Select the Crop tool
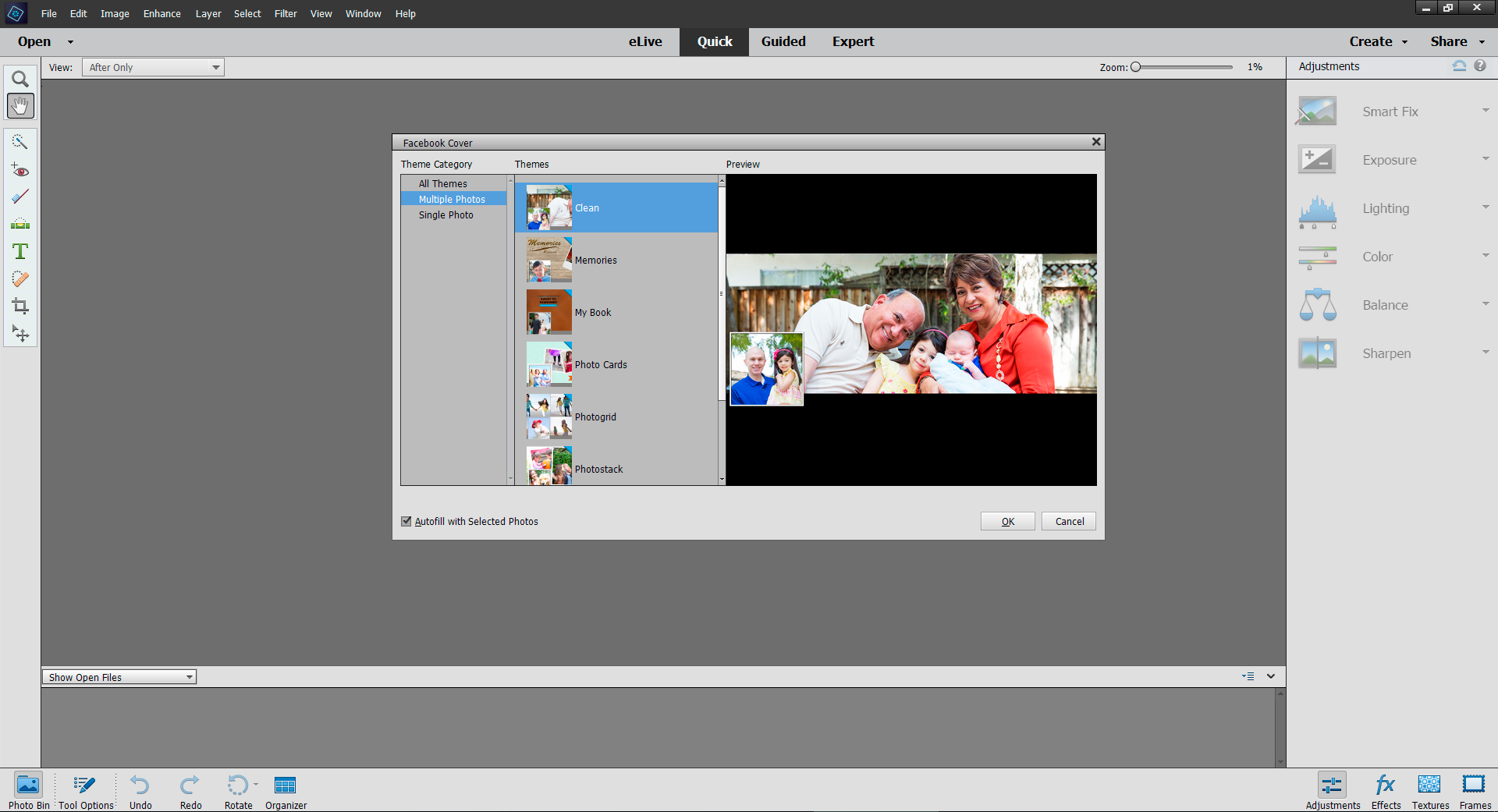1498x812 pixels. 20,306
